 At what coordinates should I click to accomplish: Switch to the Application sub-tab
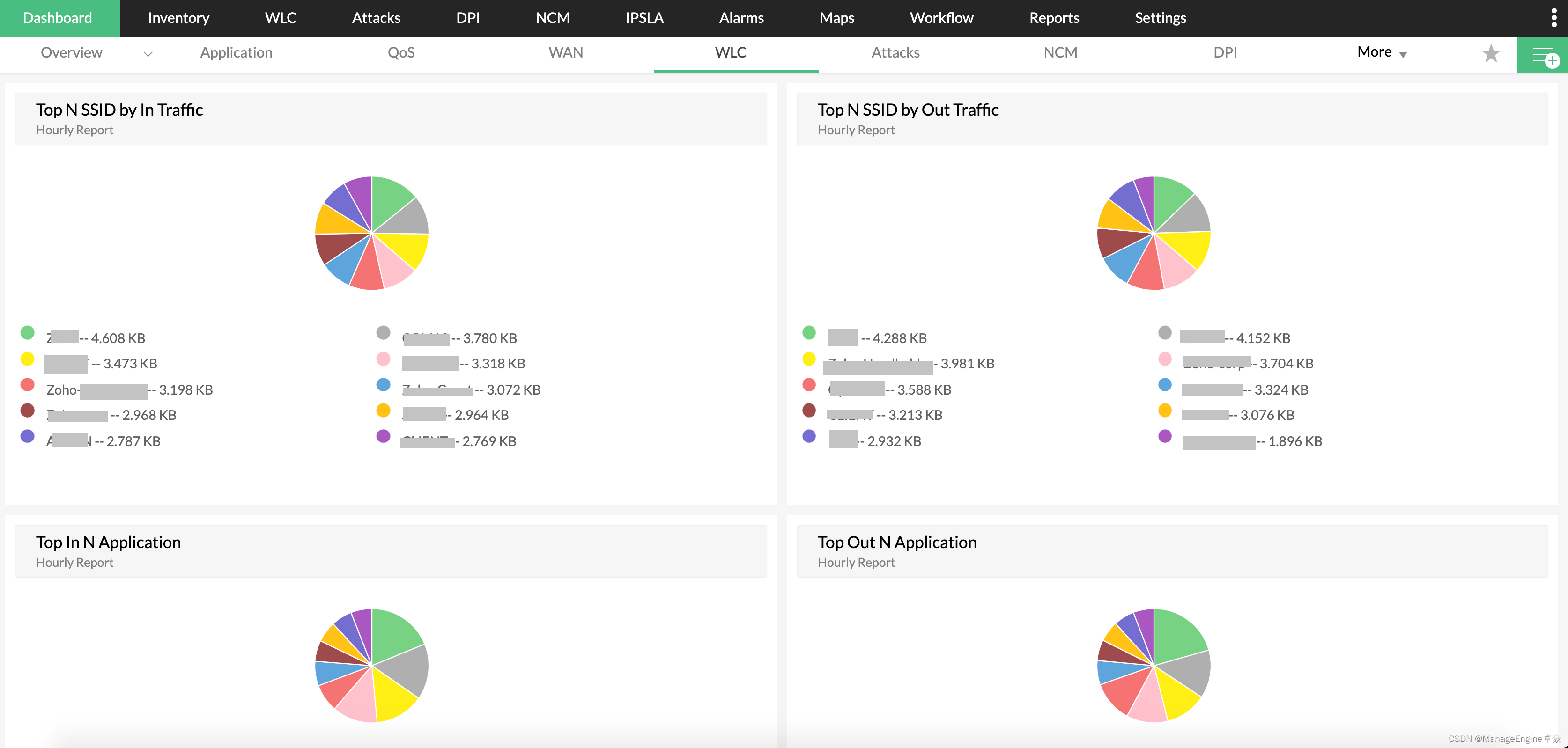[236, 53]
